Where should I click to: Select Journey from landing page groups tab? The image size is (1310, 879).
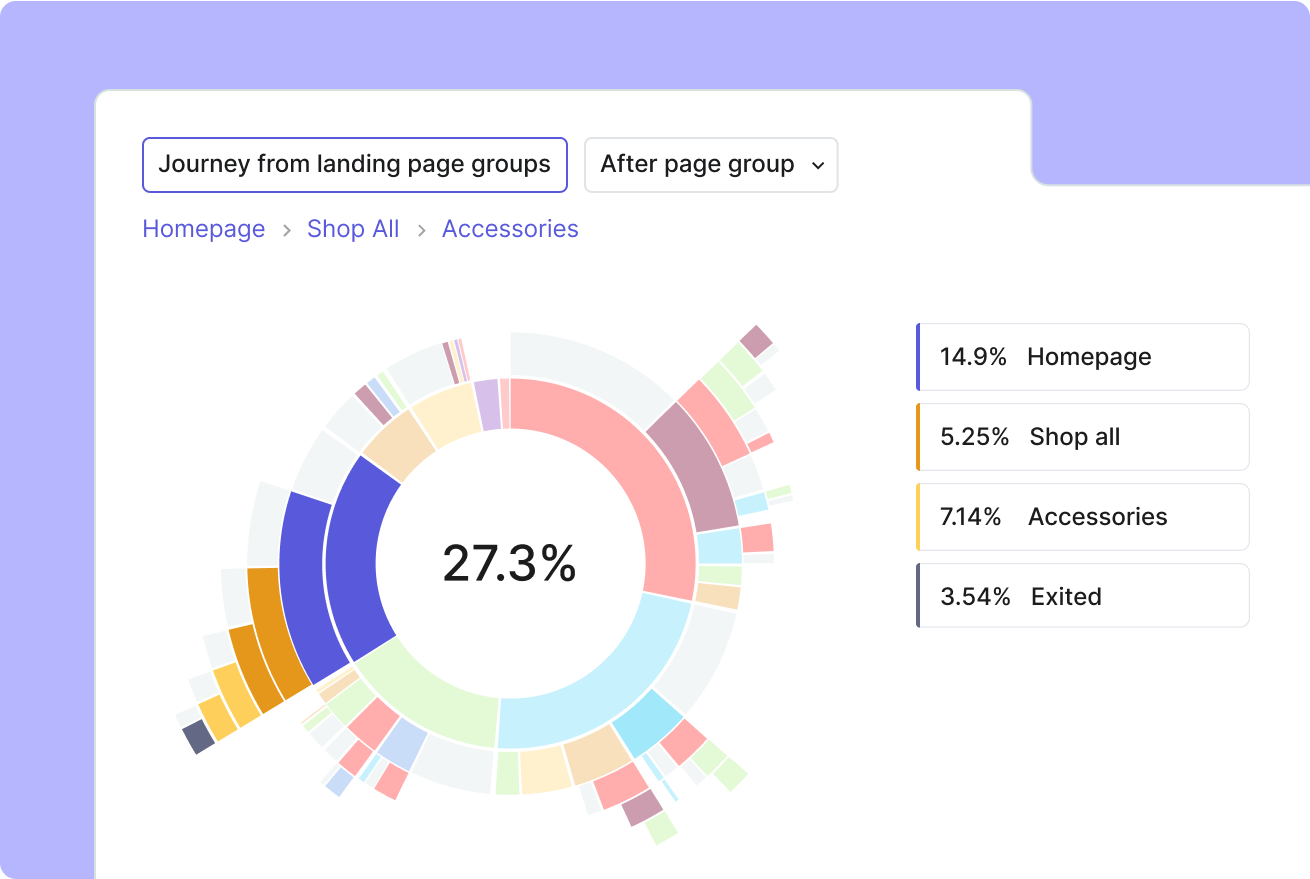[x=355, y=165]
